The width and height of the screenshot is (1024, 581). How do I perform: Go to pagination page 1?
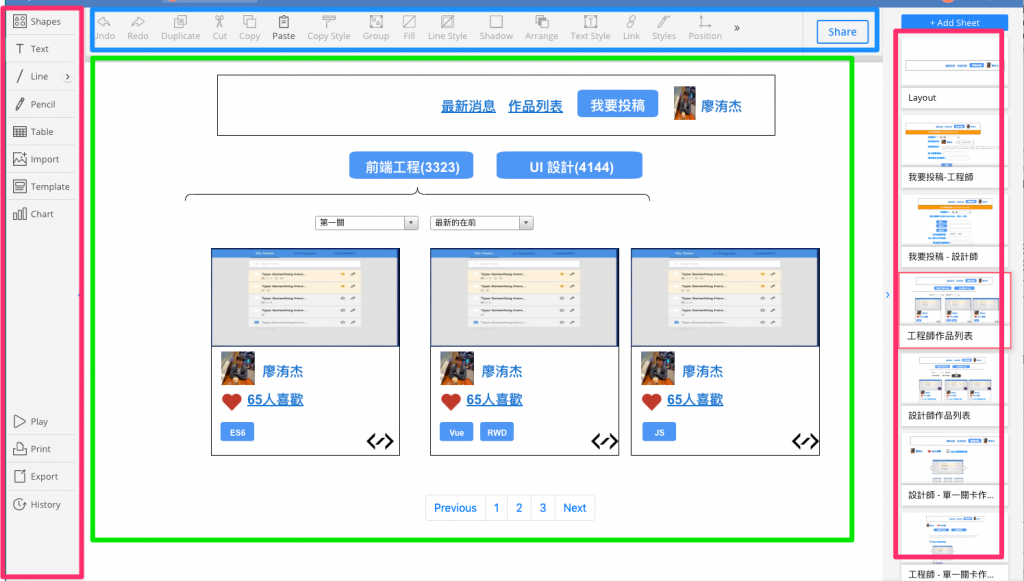point(496,508)
